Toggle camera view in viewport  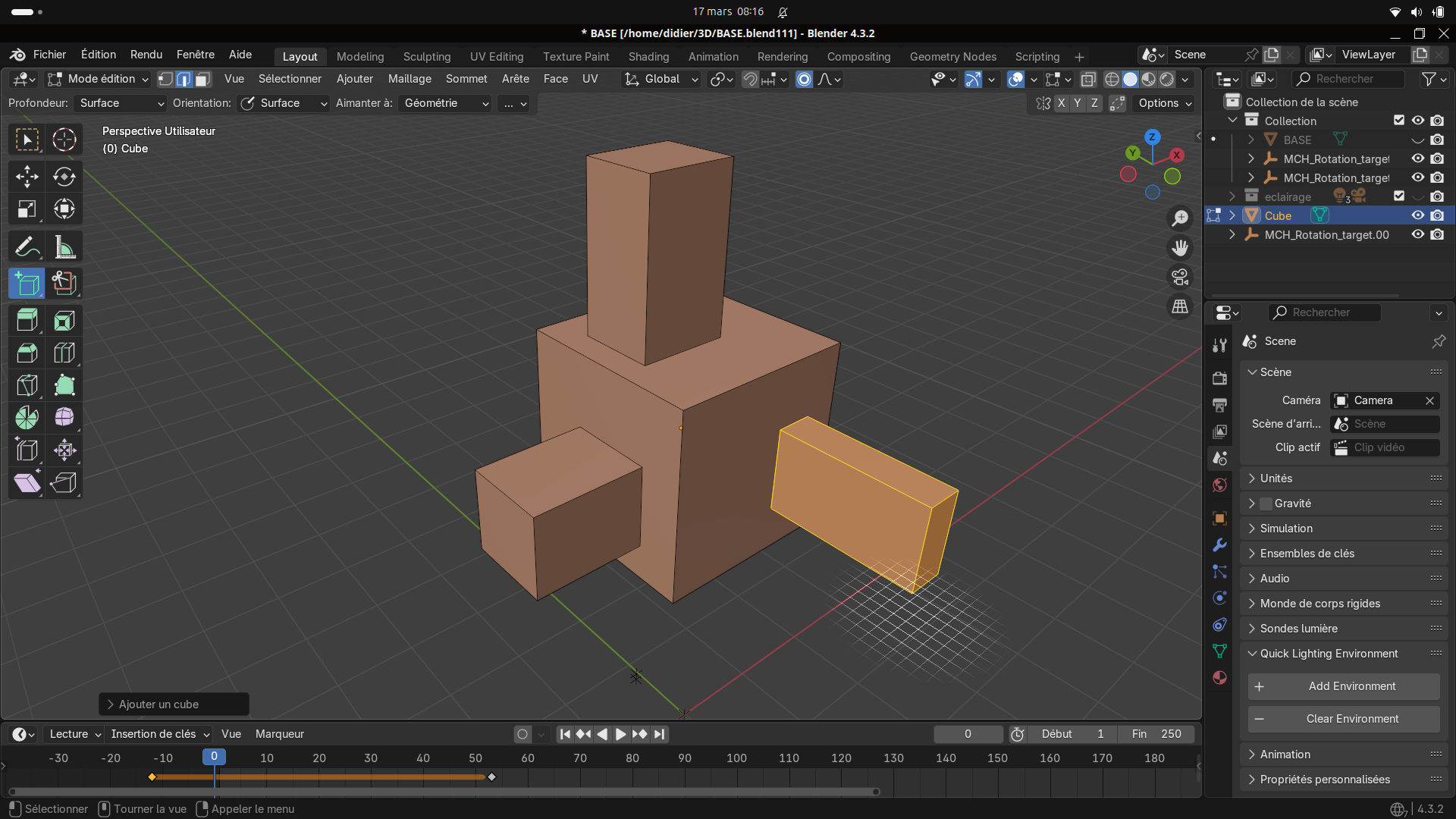click(1180, 278)
